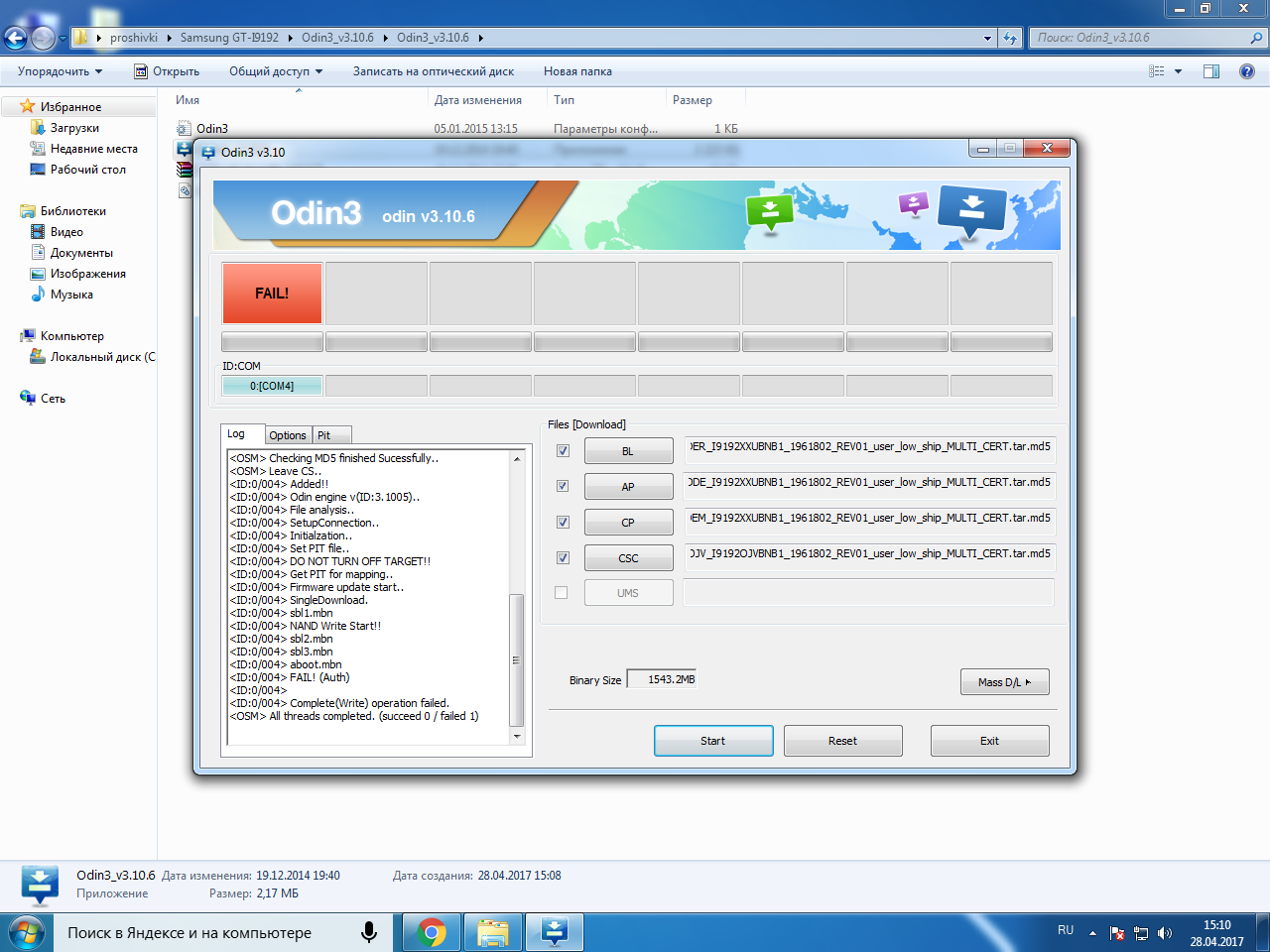This screenshot has width=1270, height=952.
Task: Open Документы library in navigation pane
Action: (72, 253)
